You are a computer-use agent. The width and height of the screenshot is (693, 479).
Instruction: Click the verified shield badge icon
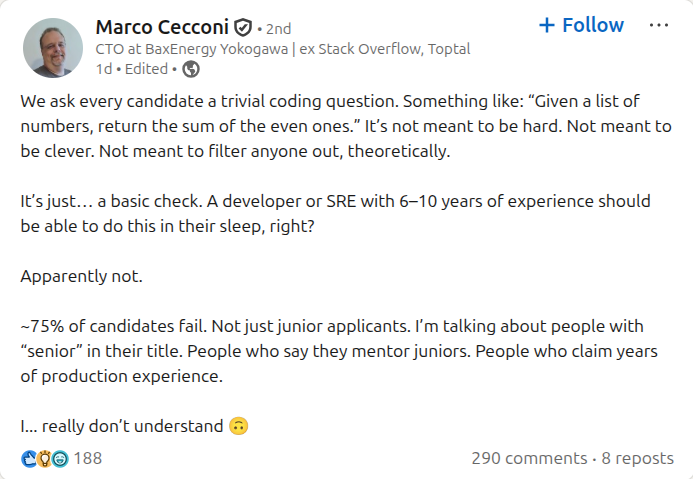243,27
